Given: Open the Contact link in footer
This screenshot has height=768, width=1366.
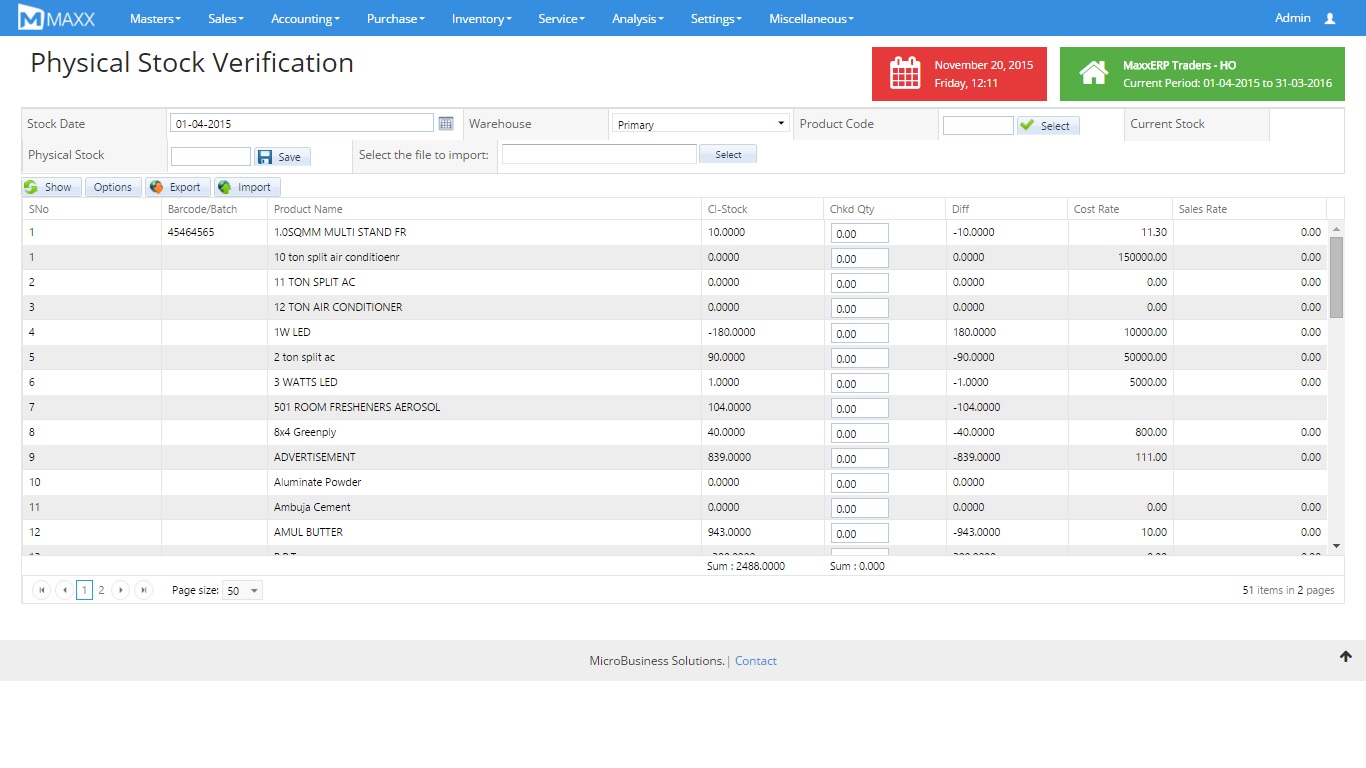Looking at the screenshot, I should click(x=755, y=661).
